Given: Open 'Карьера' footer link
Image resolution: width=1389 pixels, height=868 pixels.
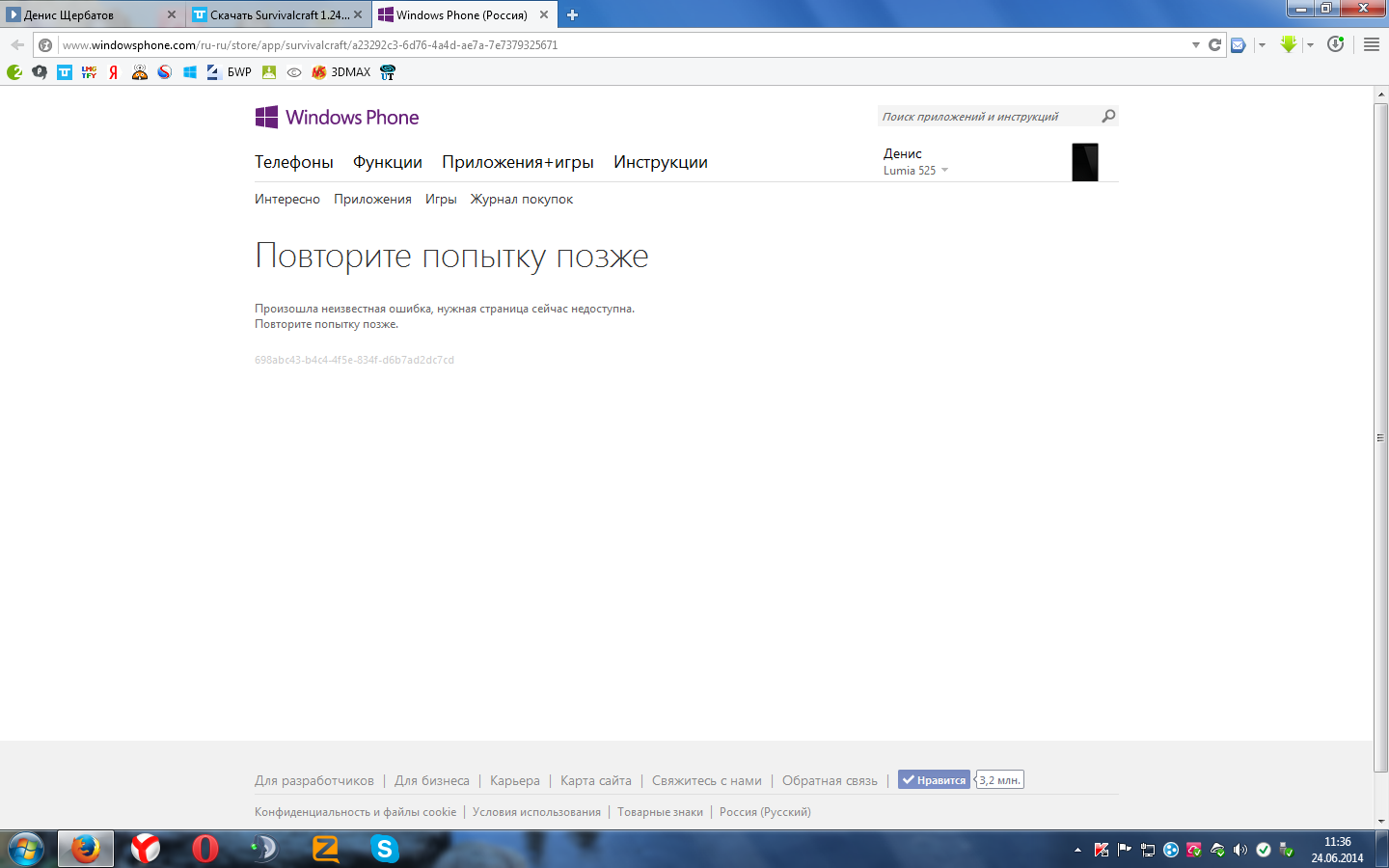Looking at the screenshot, I should pos(515,780).
